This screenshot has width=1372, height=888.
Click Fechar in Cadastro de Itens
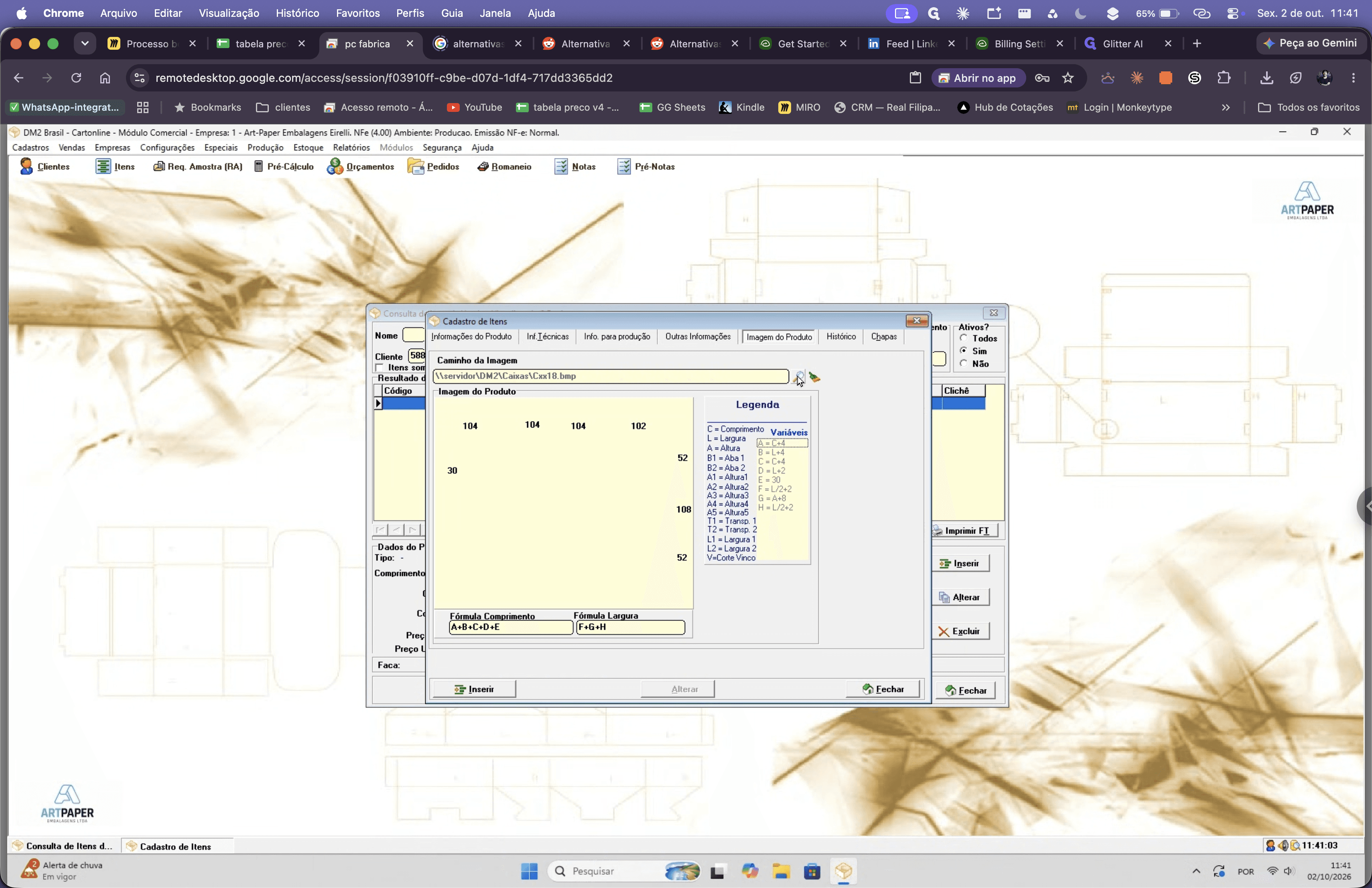pyautogui.click(x=883, y=689)
